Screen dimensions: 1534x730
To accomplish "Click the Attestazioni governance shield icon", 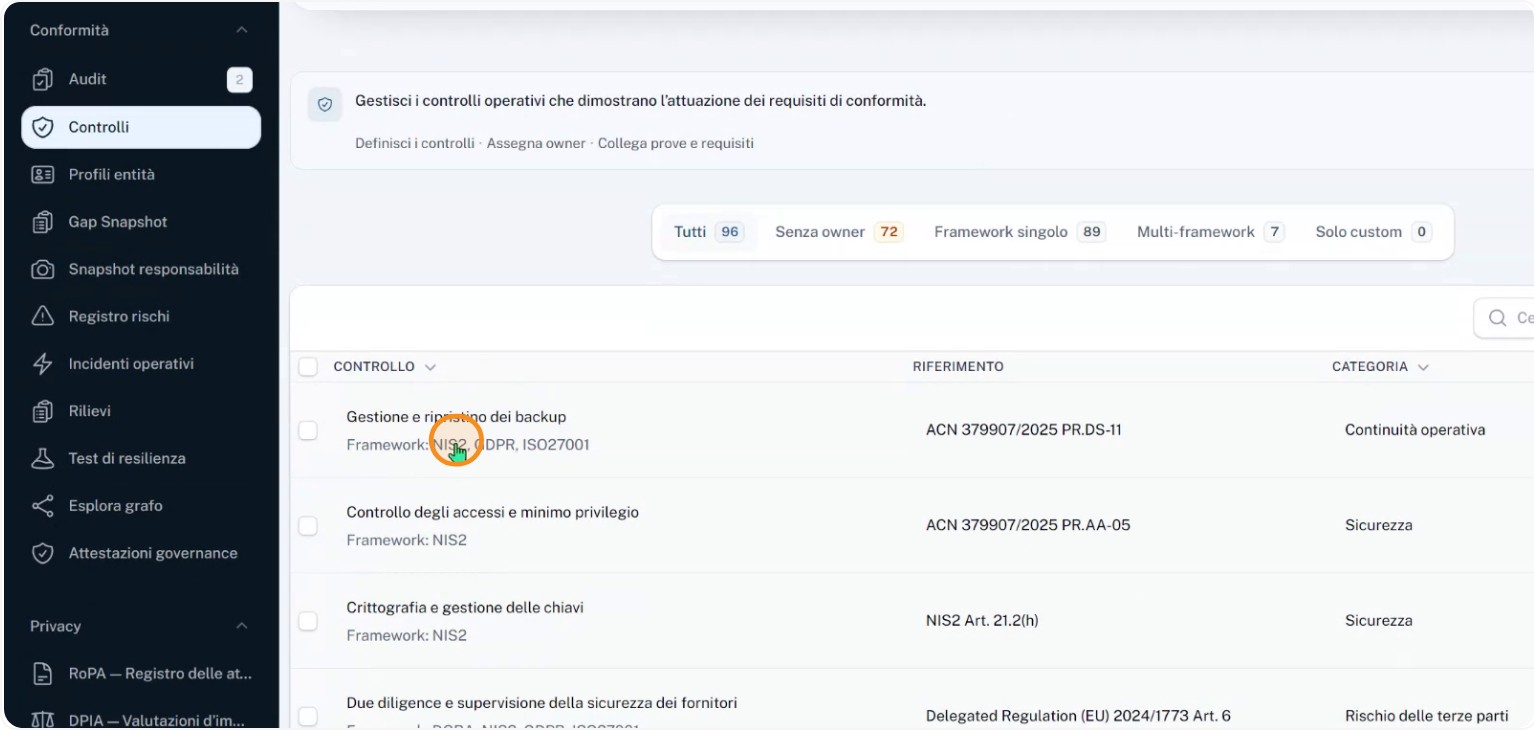I will pyautogui.click(x=42, y=553).
